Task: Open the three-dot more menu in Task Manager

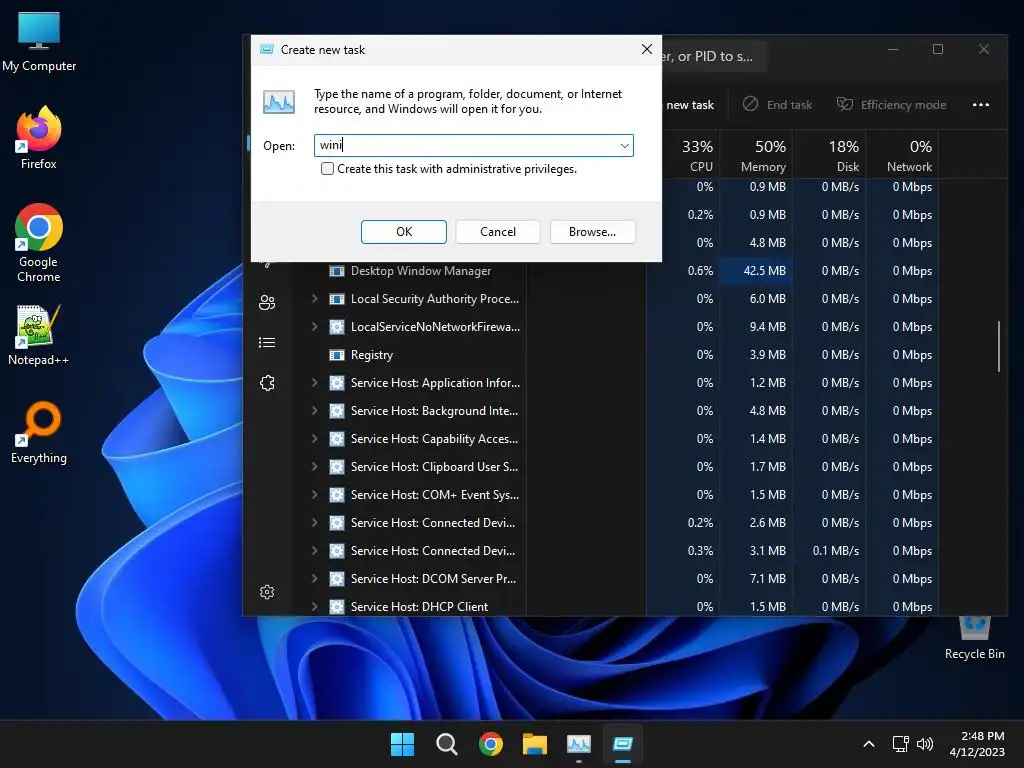Action: pyautogui.click(x=980, y=104)
